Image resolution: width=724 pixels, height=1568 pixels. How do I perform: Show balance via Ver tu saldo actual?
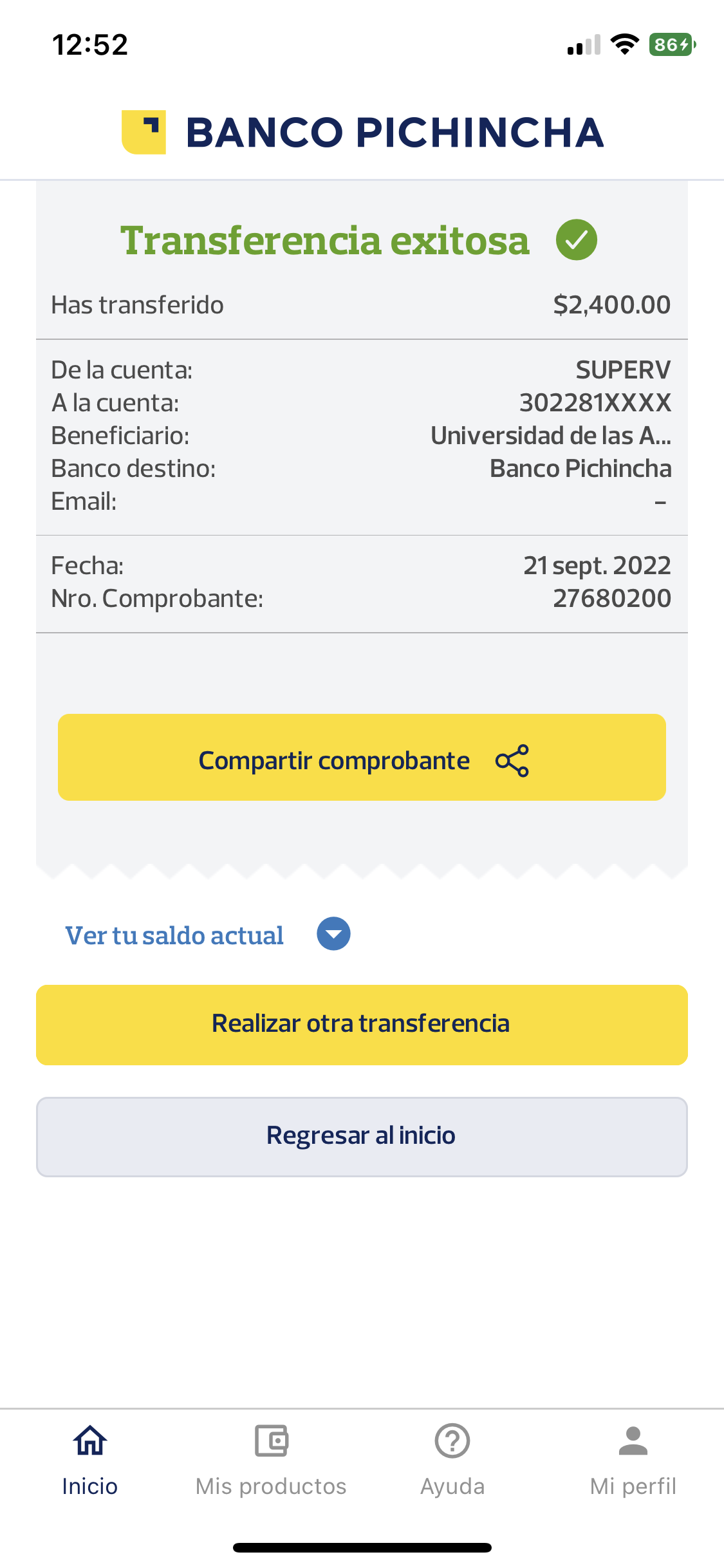[x=174, y=935]
